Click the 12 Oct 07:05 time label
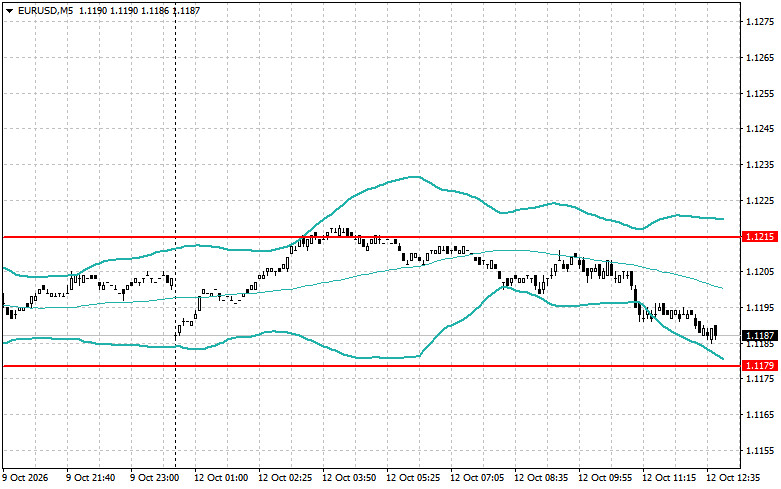This screenshot has width=781, height=489. (x=477, y=478)
